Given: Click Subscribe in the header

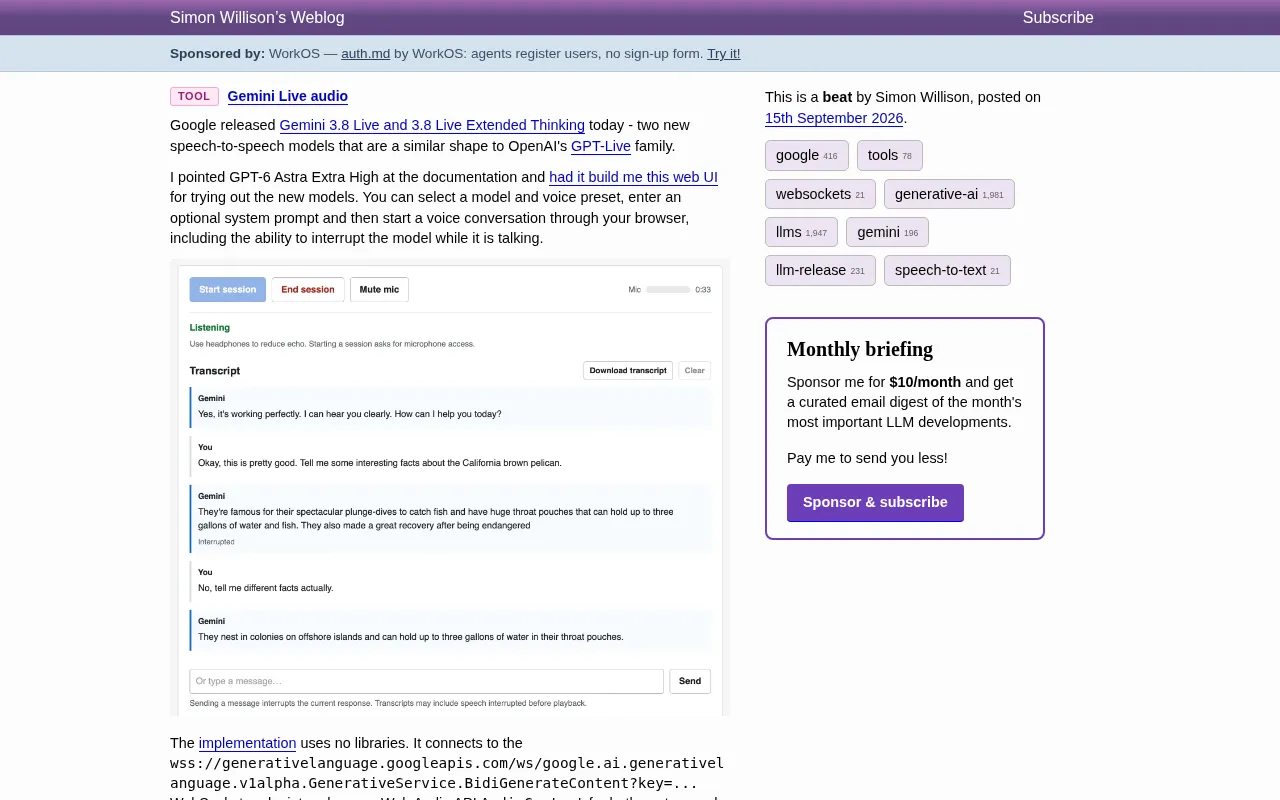Looking at the screenshot, I should [x=1058, y=17].
